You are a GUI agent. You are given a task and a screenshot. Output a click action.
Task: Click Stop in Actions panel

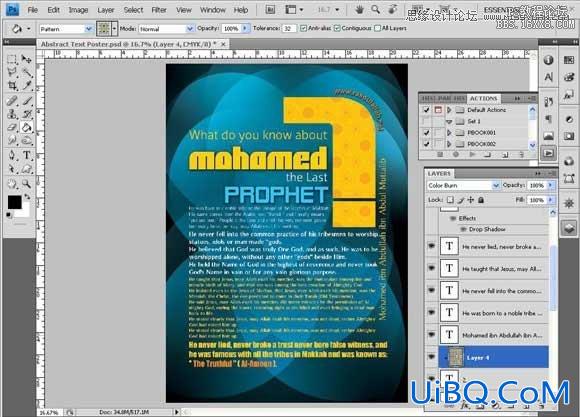tap(440, 155)
